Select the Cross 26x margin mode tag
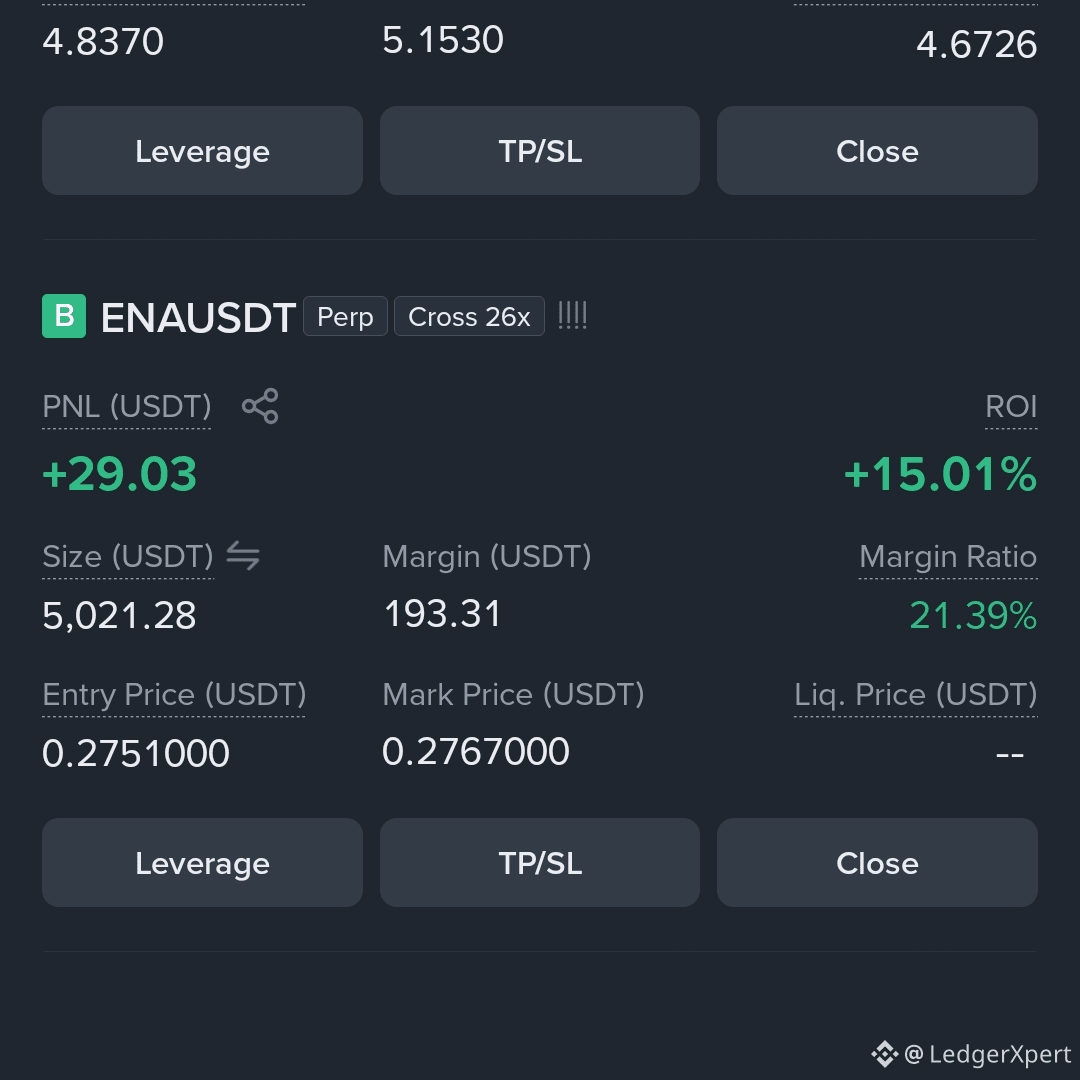This screenshot has width=1080, height=1080. point(469,316)
